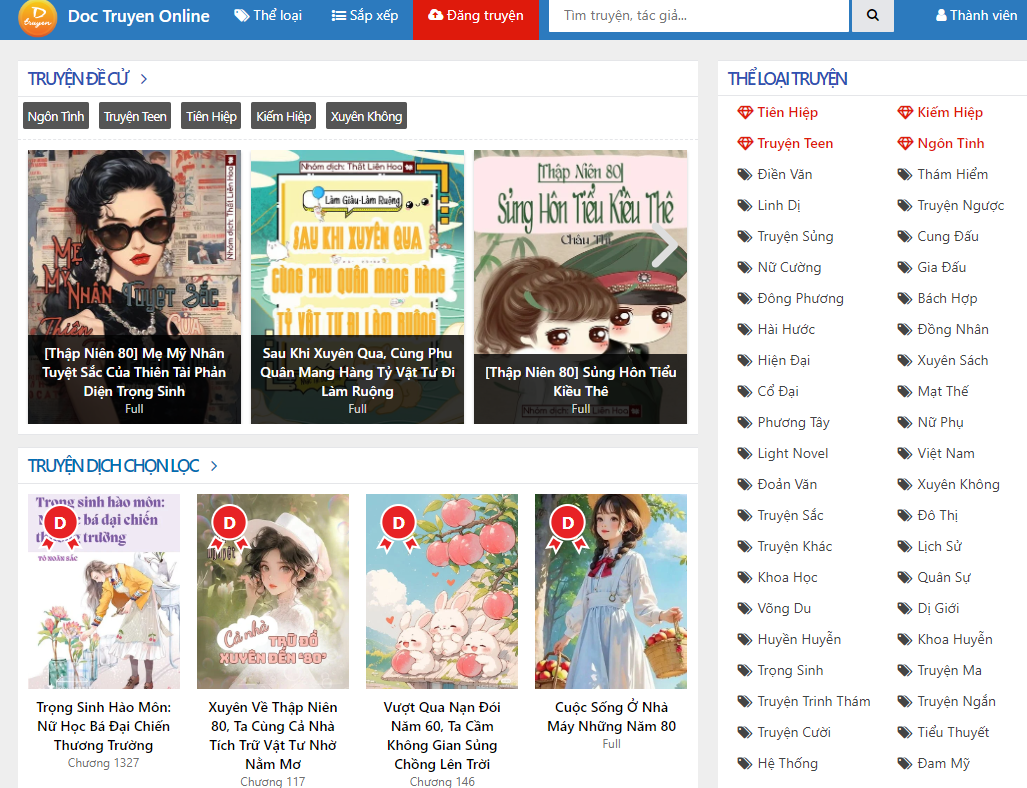Click the tag icon beside Hệ Thống
Screen dimensions: 1027x788
pos(745,764)
